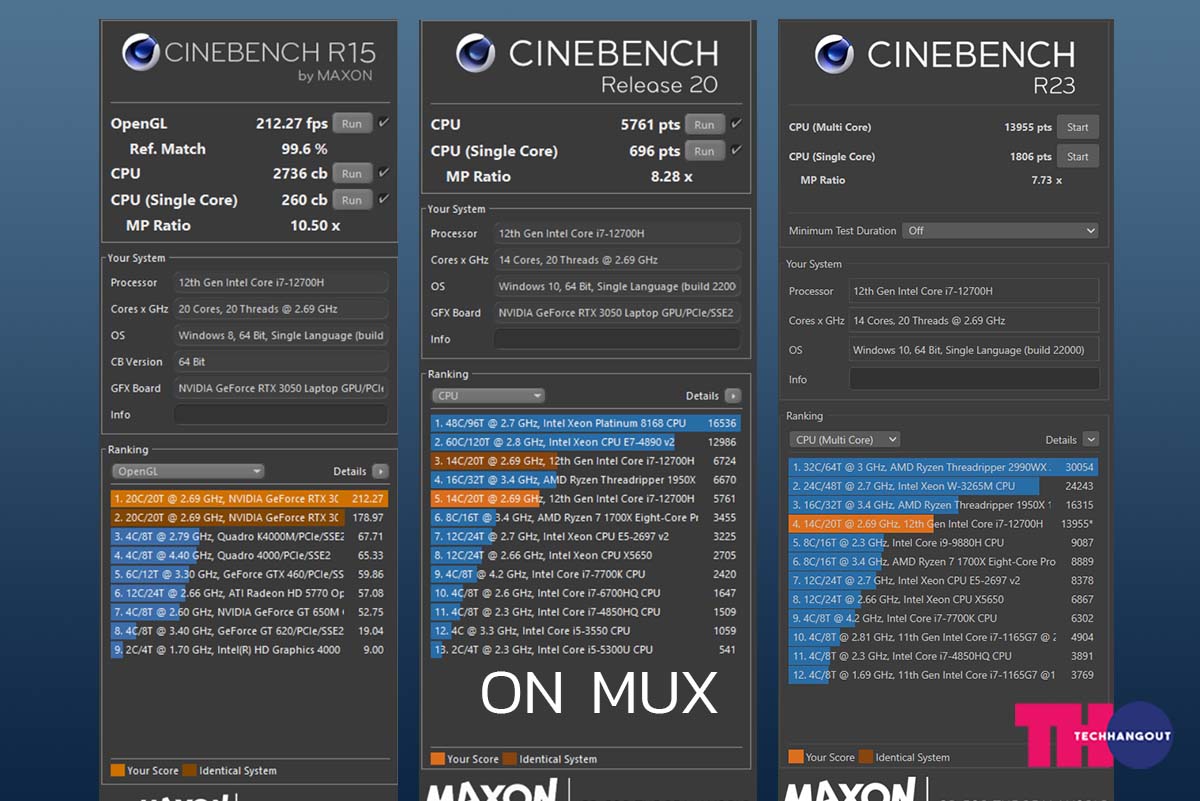Expand the Details chevron in Cinebench R23
The height and width of the screenshot is (801, 1200).
tap(1090, 440)
